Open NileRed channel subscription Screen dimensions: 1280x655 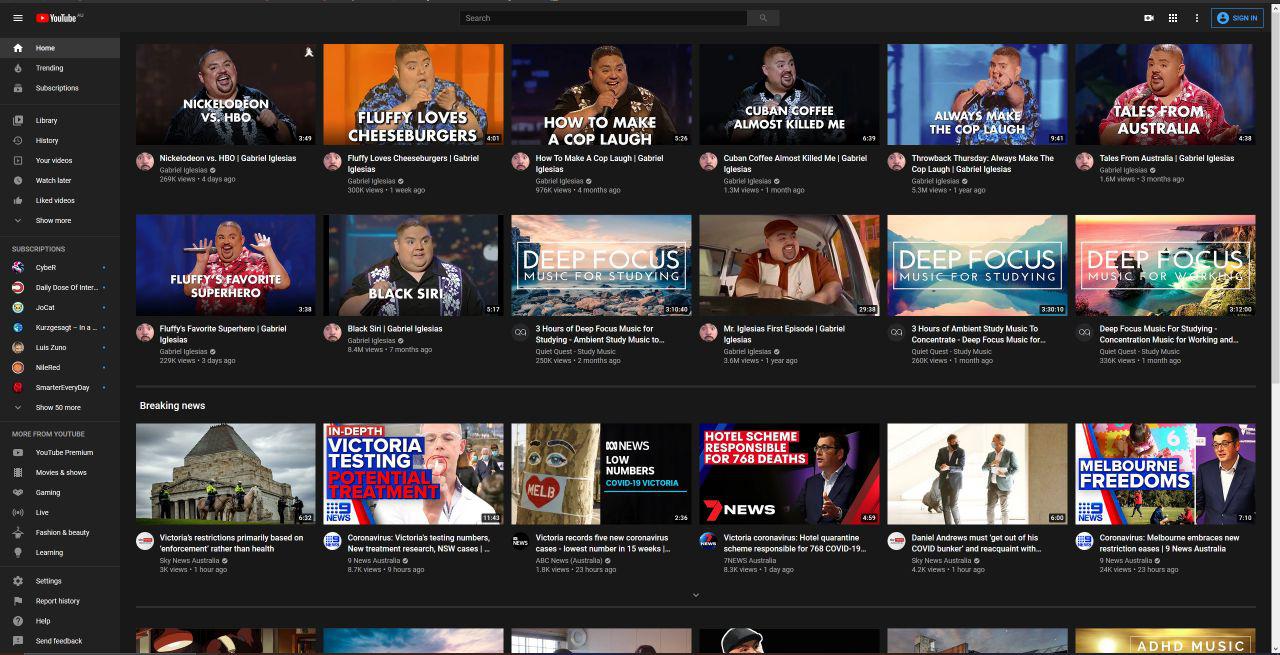coord(60,367)
